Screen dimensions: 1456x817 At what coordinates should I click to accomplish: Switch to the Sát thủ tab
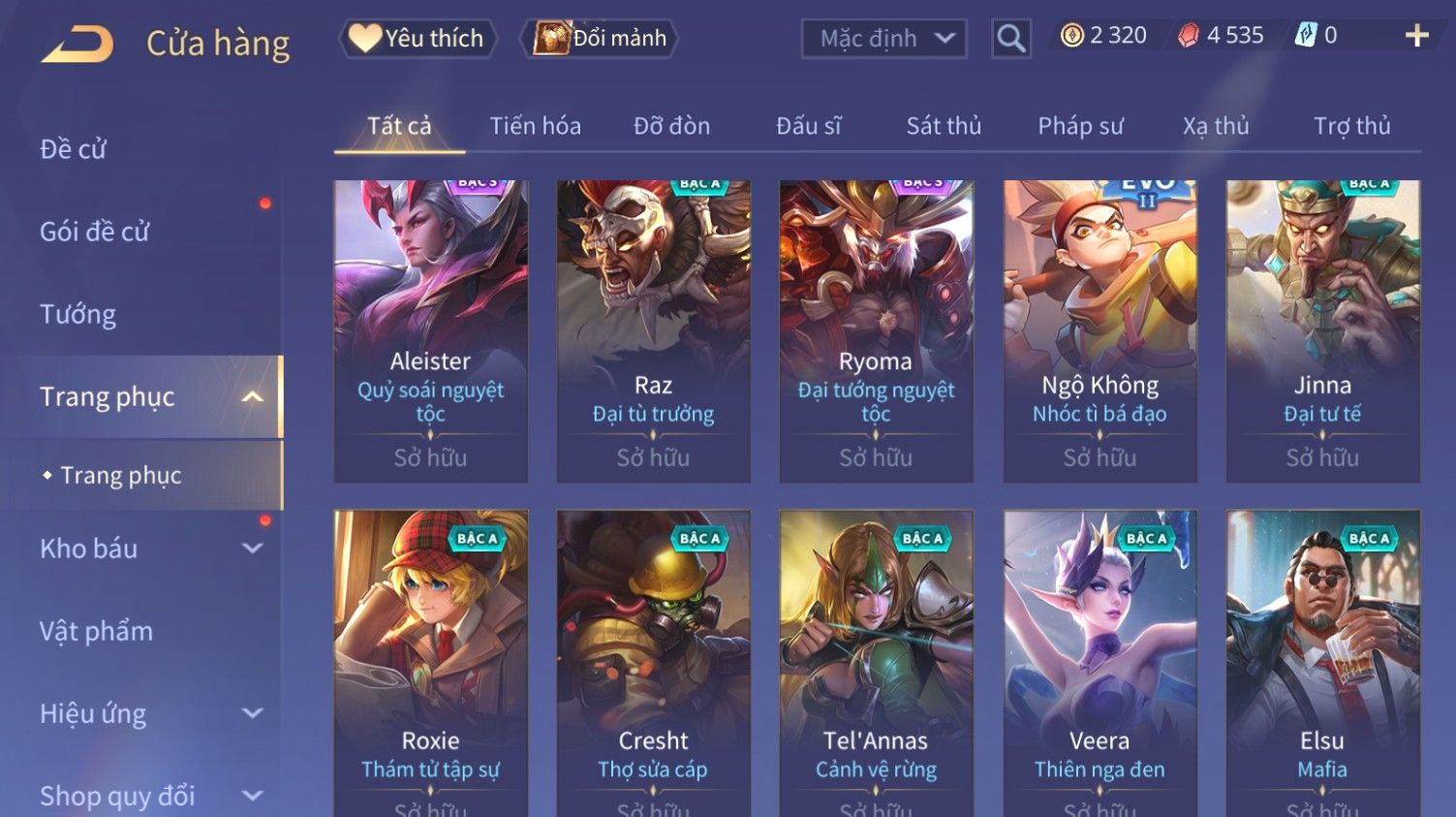click(x=944, y=126)
